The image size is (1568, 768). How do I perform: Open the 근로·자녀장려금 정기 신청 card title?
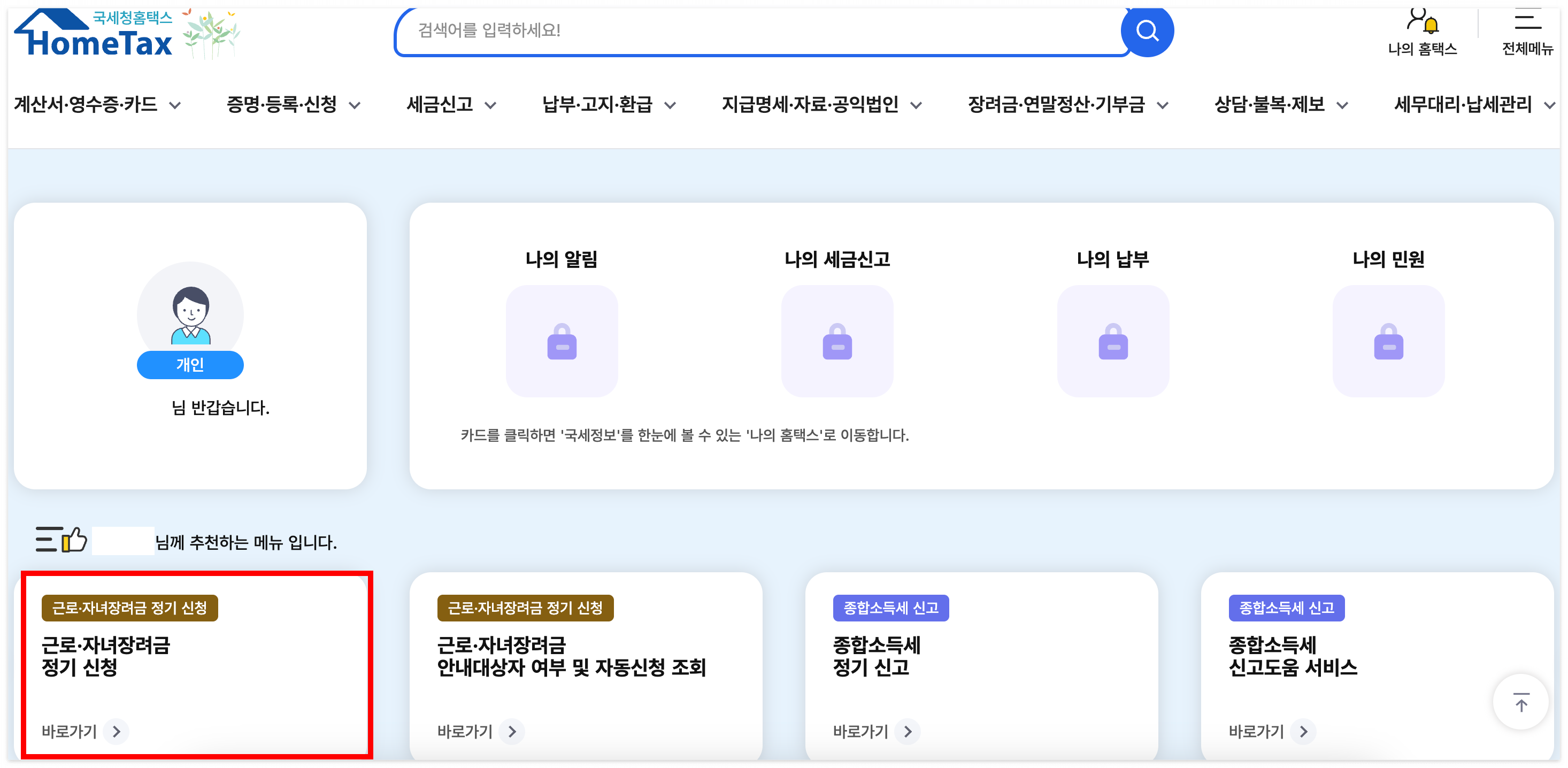click(106, 656)
